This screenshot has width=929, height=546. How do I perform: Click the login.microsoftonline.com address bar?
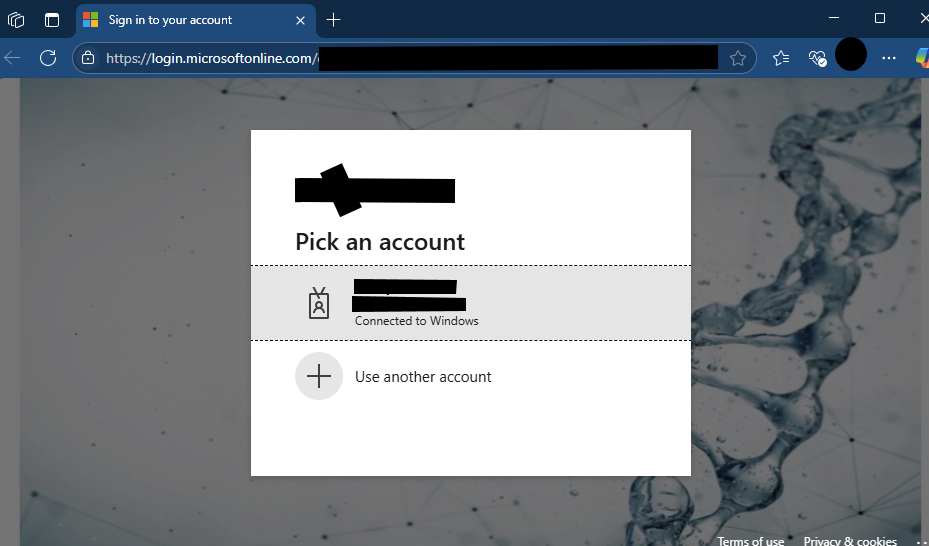point(414,58)
